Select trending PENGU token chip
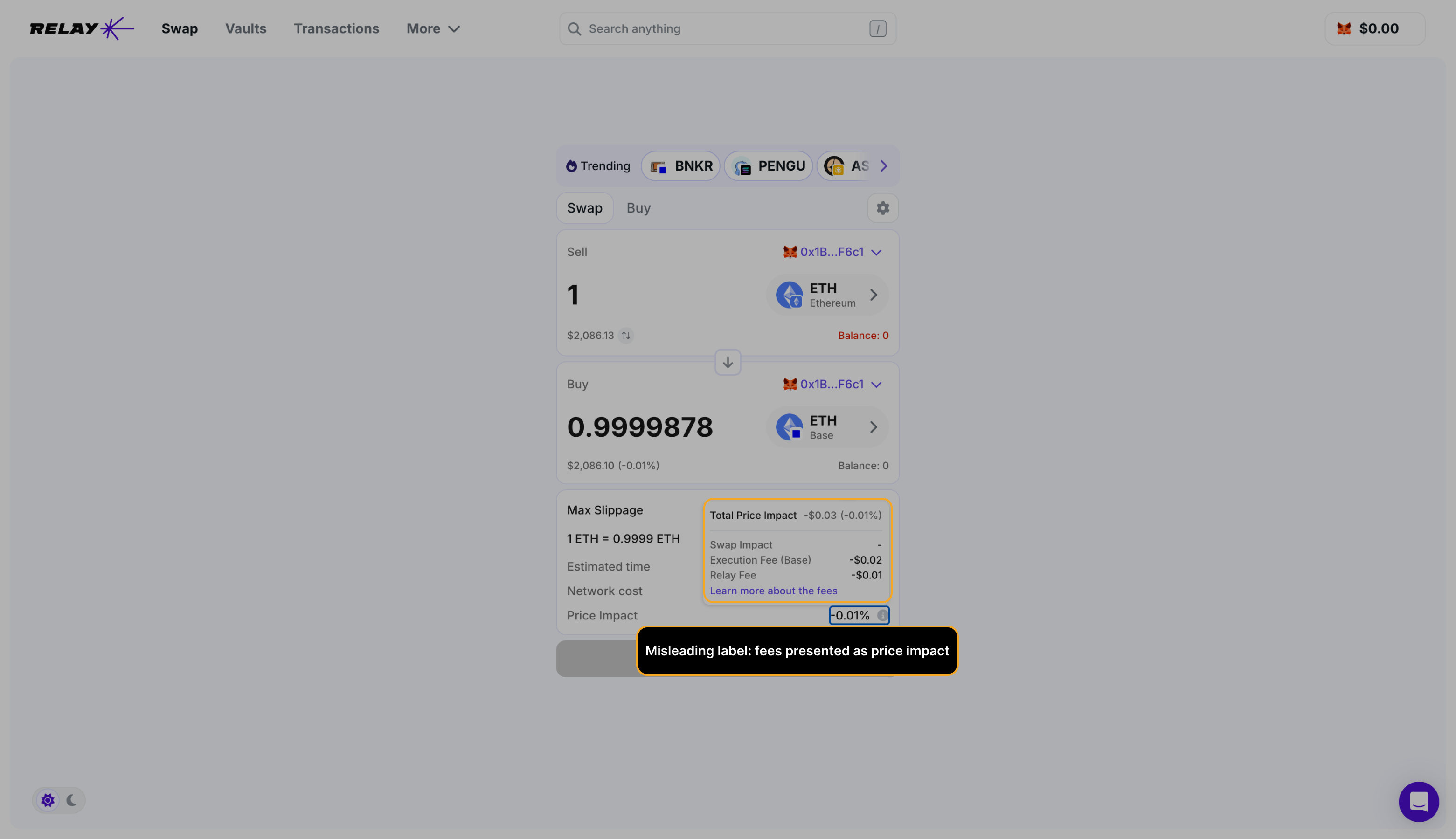The height and width of the screenshot is (839, 1456). pos(769,166)
